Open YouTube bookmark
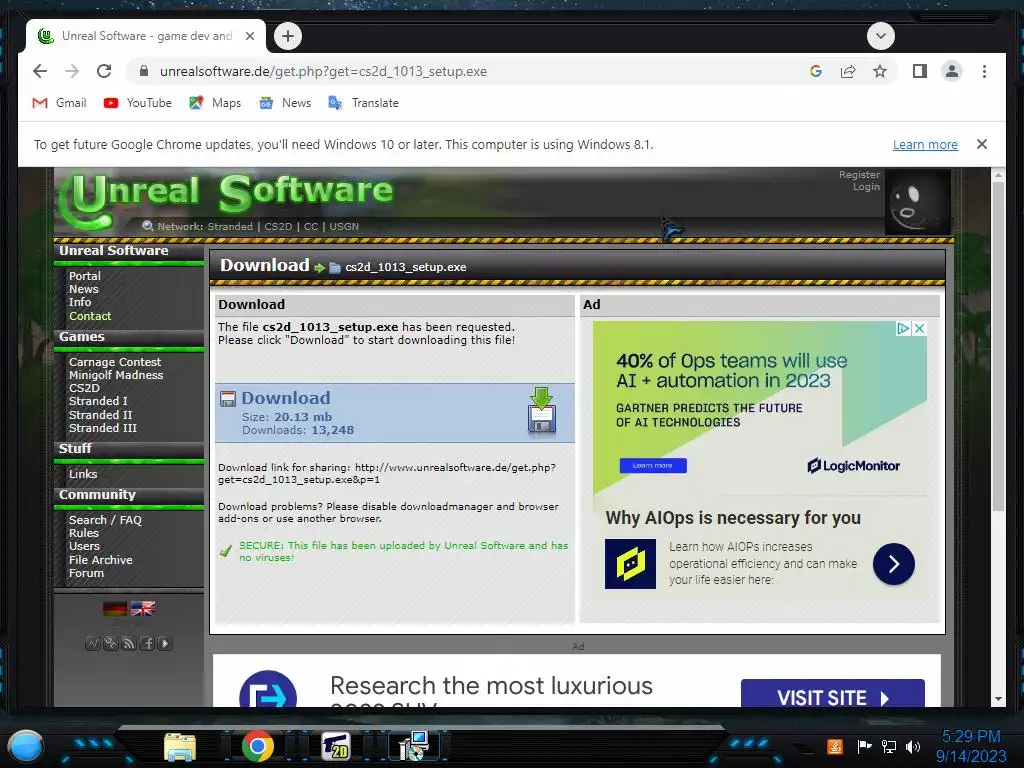Screen dimensions: 1024x768 138,103
